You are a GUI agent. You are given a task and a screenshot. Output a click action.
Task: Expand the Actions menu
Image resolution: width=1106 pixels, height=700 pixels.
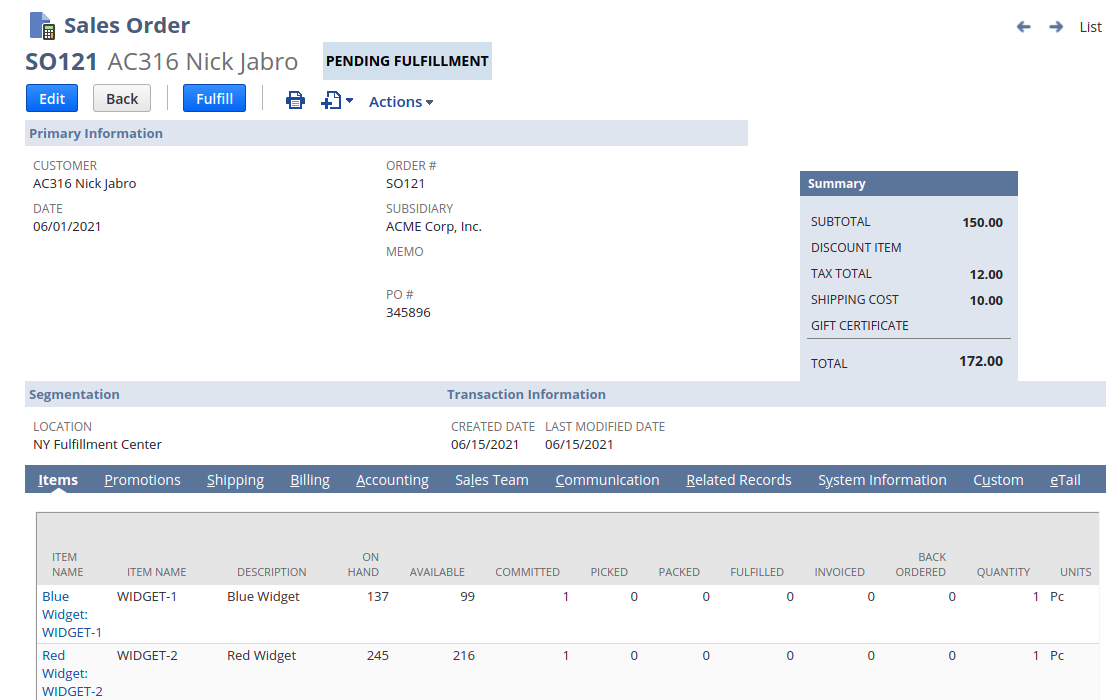401,102
